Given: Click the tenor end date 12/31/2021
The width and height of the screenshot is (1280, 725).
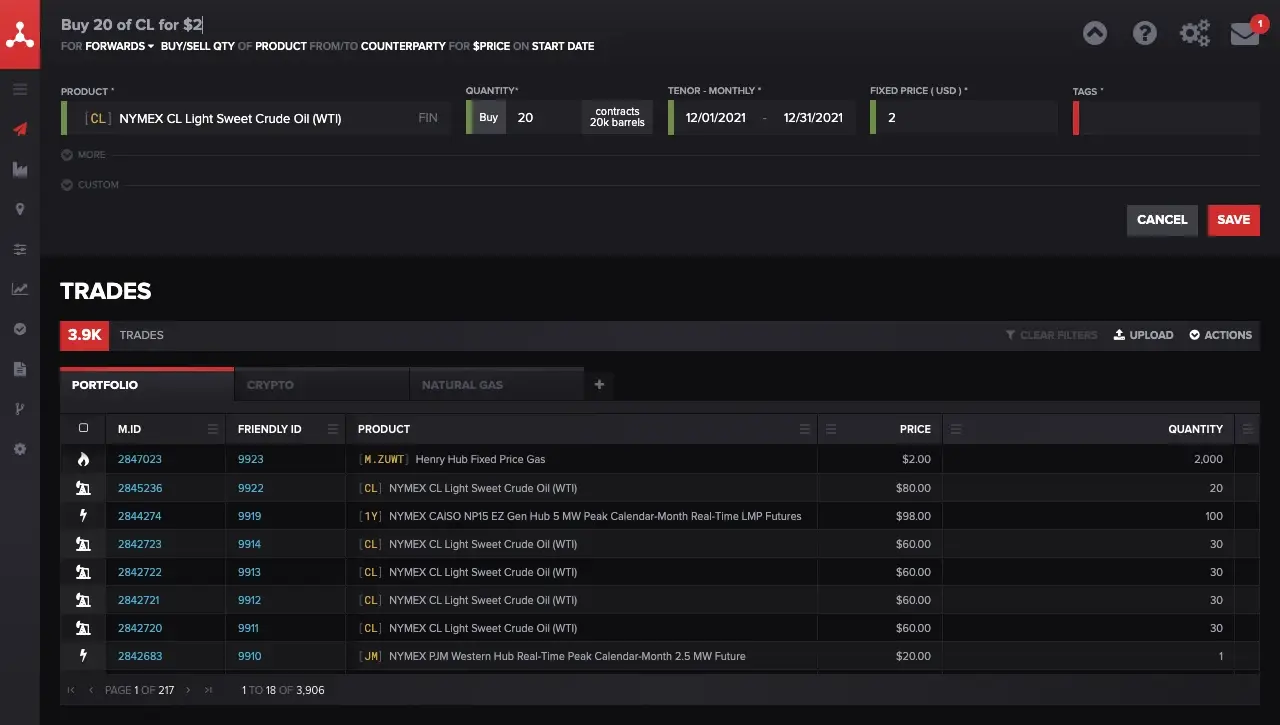Looking at the screenshot, I should pyautogui.click(x=813, y=117).
